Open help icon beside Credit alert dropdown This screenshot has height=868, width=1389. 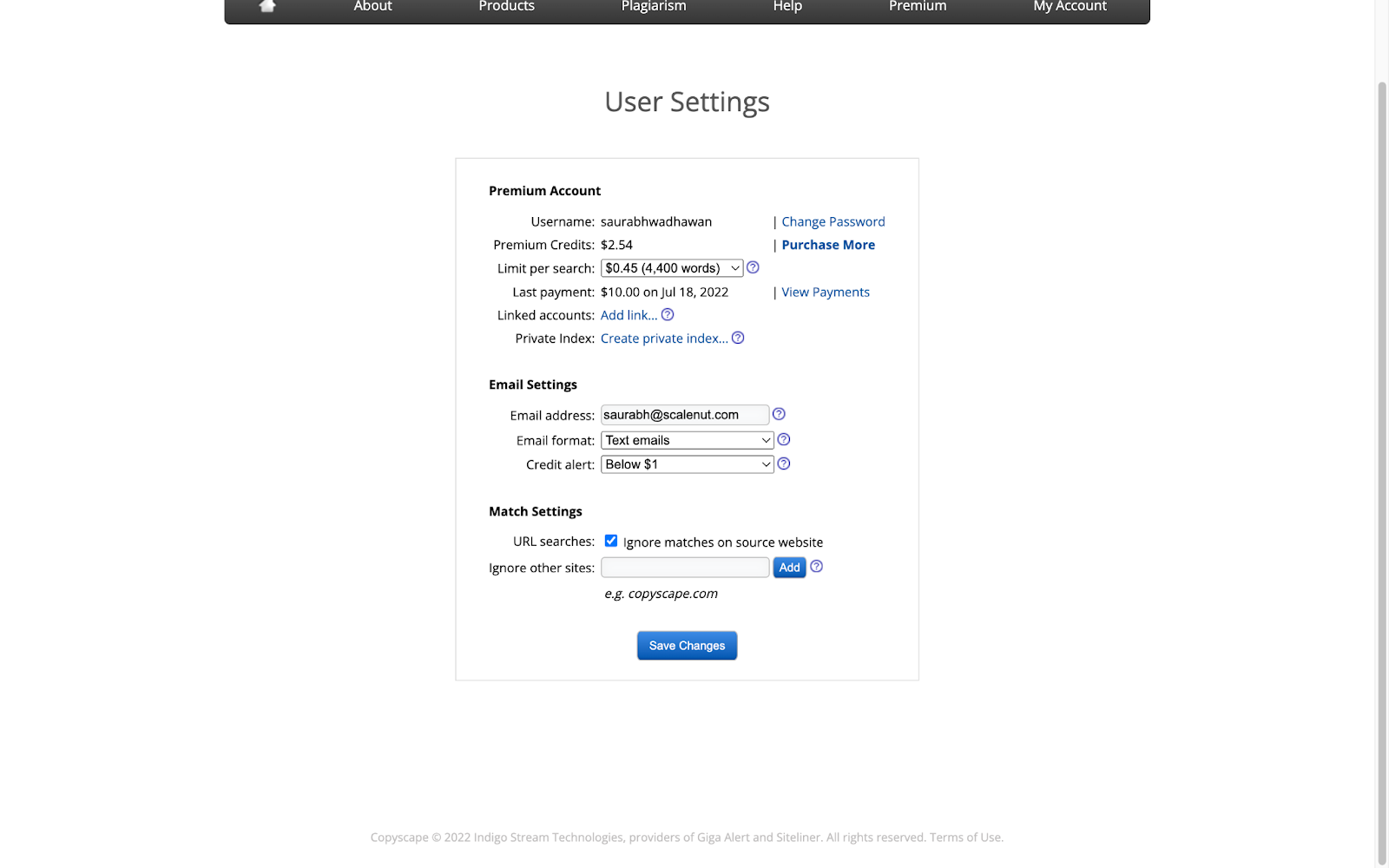click(x=784, y=464)
